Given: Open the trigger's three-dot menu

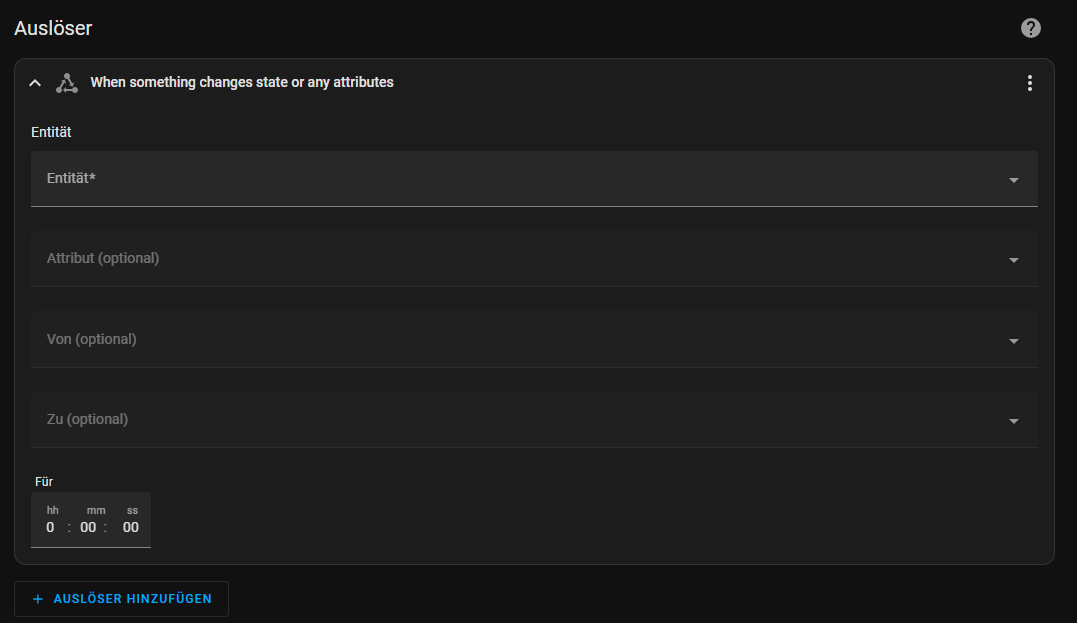Looking at the screenshot, I should (1030, 83).
